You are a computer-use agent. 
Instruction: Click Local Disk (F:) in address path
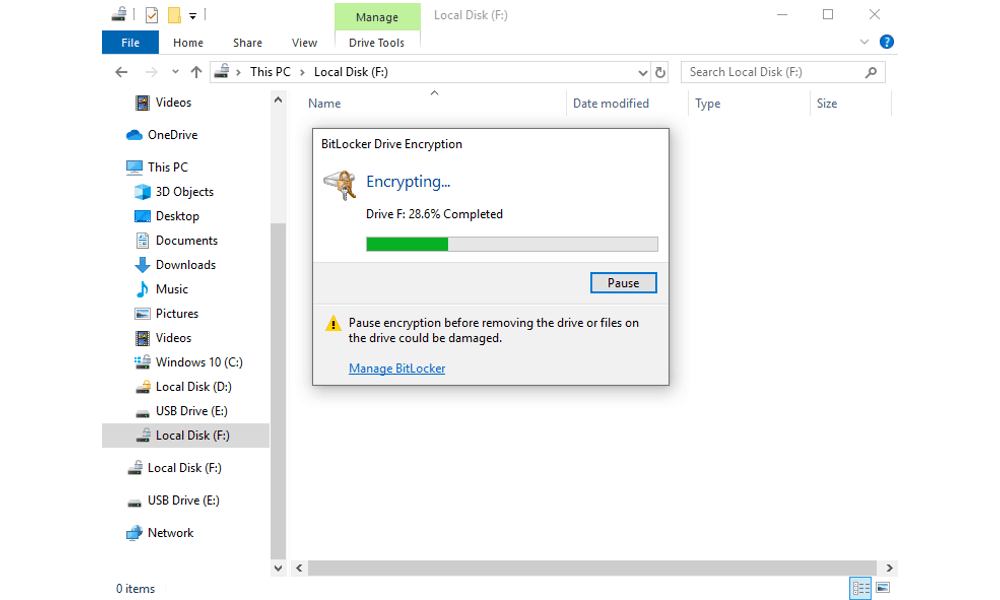(x=351, y=72)
